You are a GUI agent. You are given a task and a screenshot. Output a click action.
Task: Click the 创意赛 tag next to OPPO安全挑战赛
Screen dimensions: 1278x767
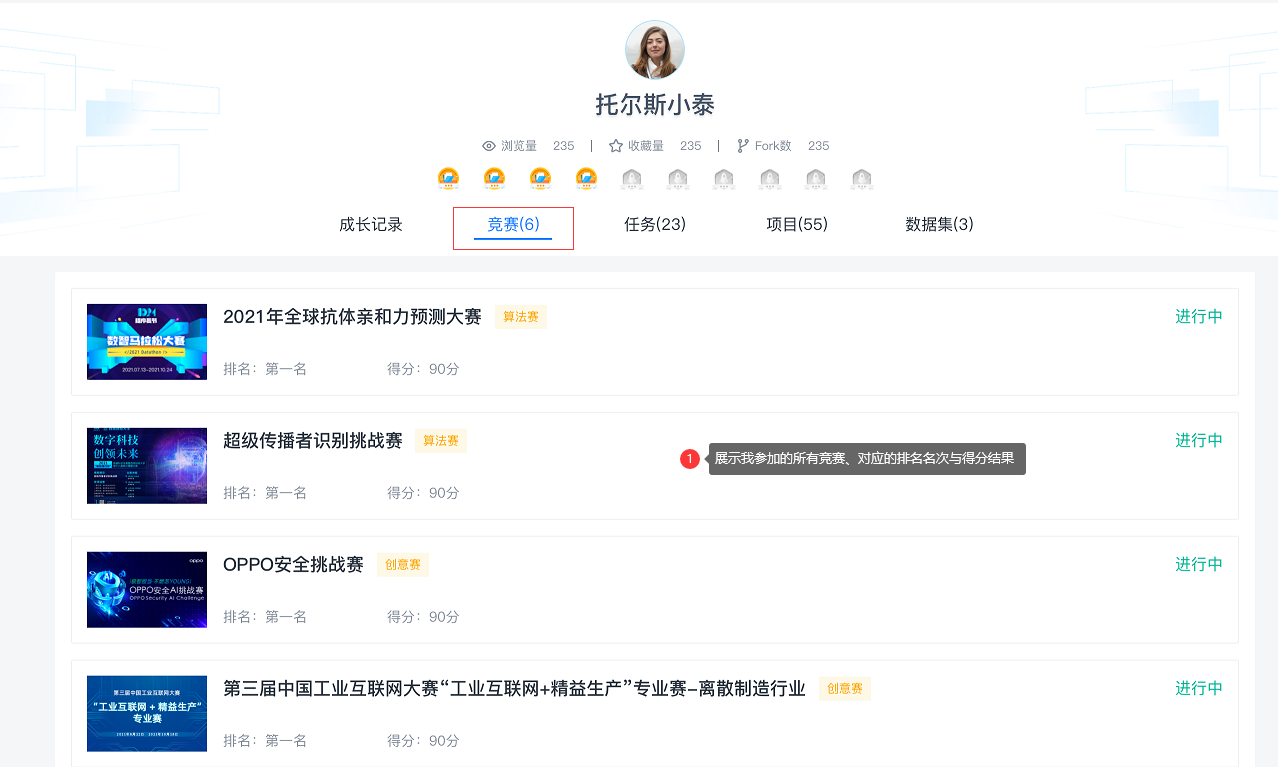pos(402,565)
